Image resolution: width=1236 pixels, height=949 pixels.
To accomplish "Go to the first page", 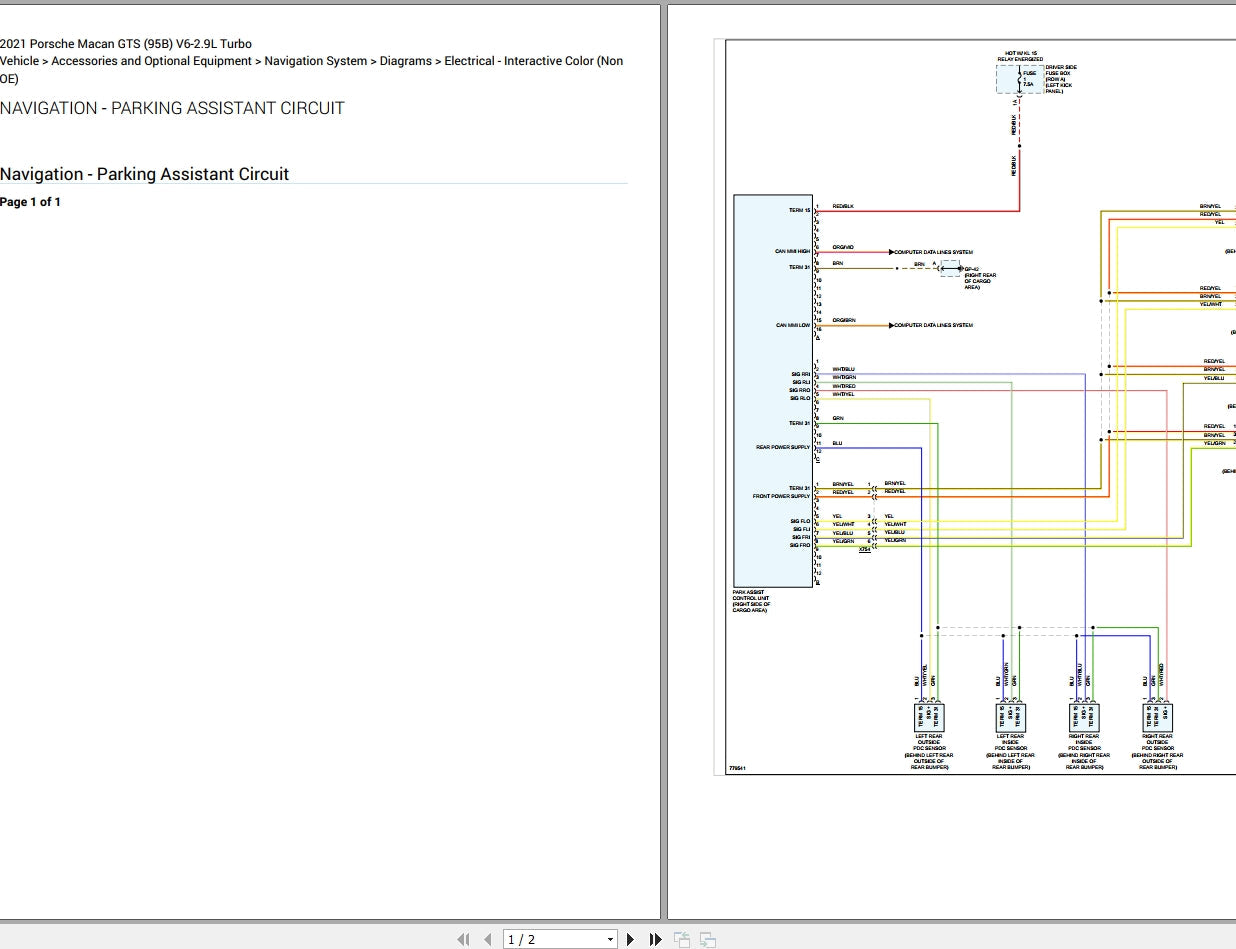I will click(463, 939).
